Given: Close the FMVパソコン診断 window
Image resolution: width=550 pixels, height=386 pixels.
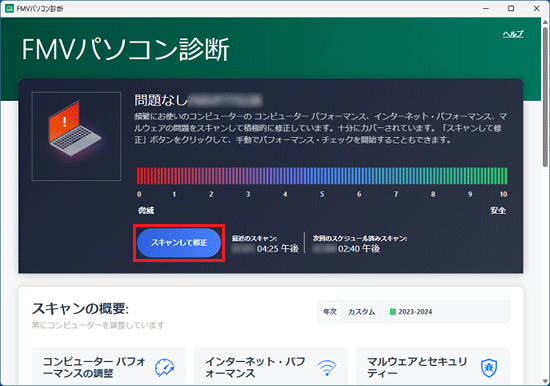Looking at the screenshot, I should [x=536, y=8].
